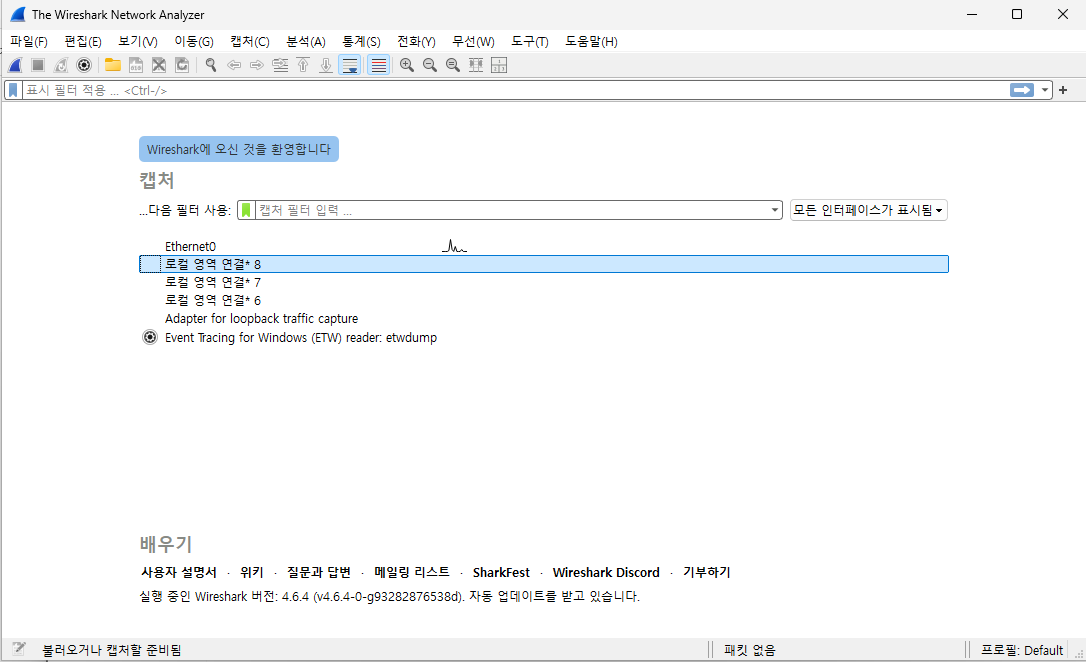This screenshot has height=662, width=1086.
Task: Open the 편집(E) menu
Action: [x=83, y=42]
